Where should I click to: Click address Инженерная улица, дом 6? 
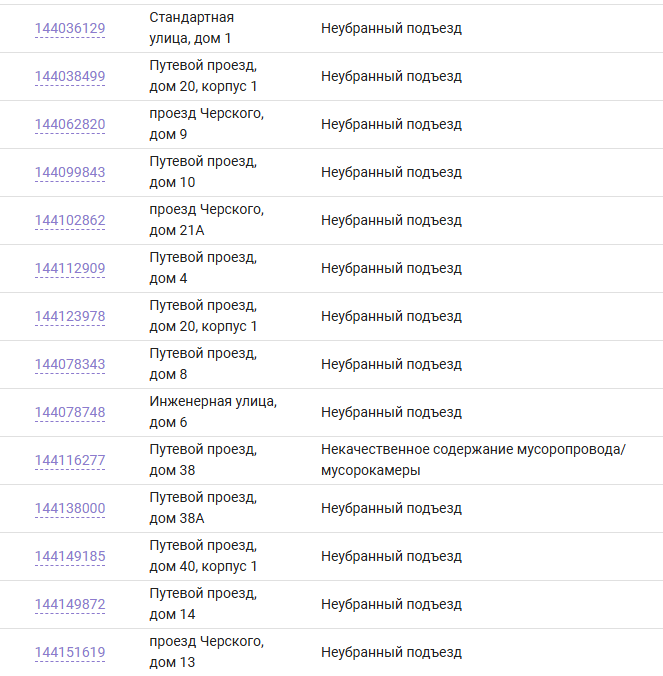click(213, 411)
